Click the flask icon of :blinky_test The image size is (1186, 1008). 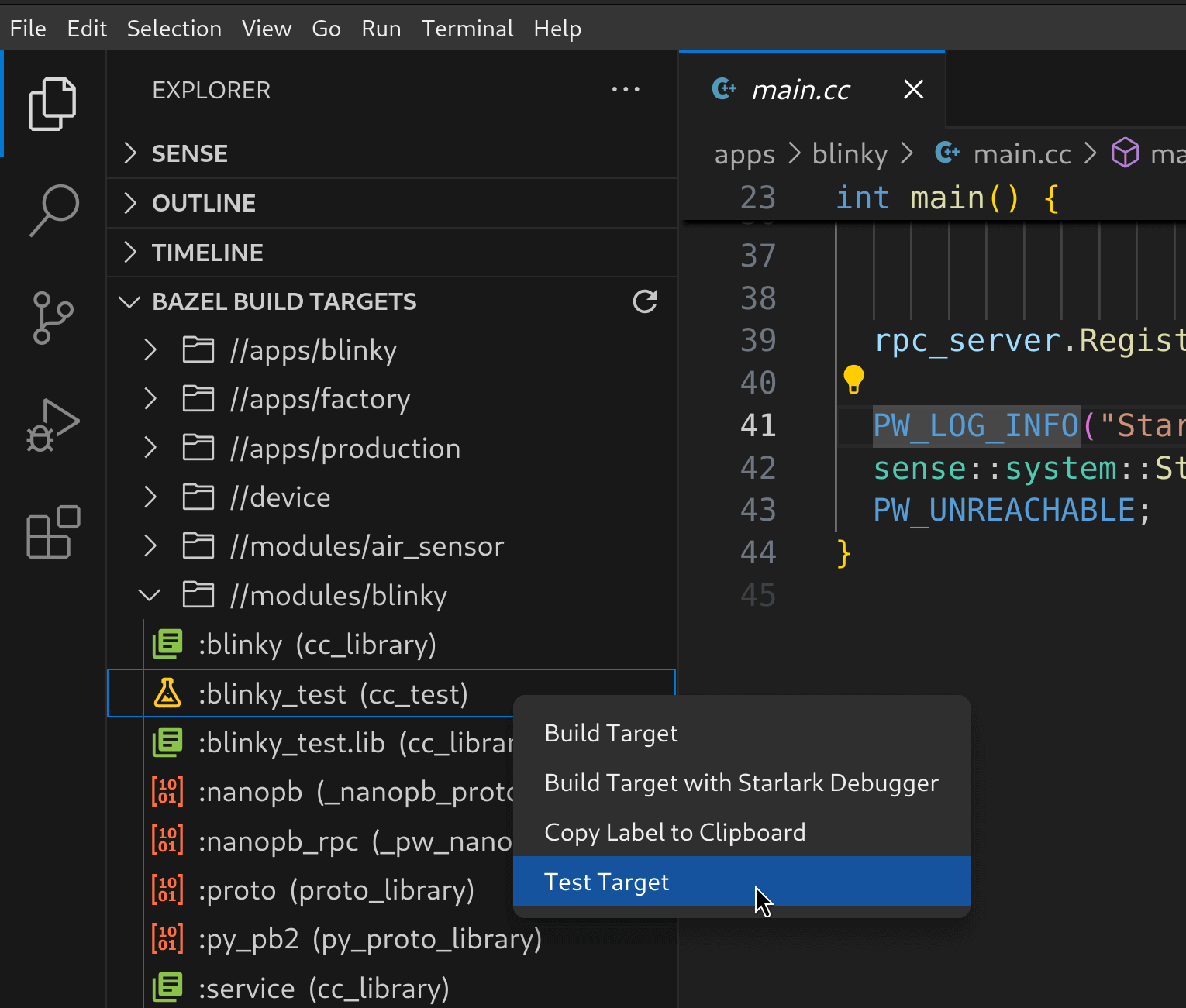click(x=167, y=693)
